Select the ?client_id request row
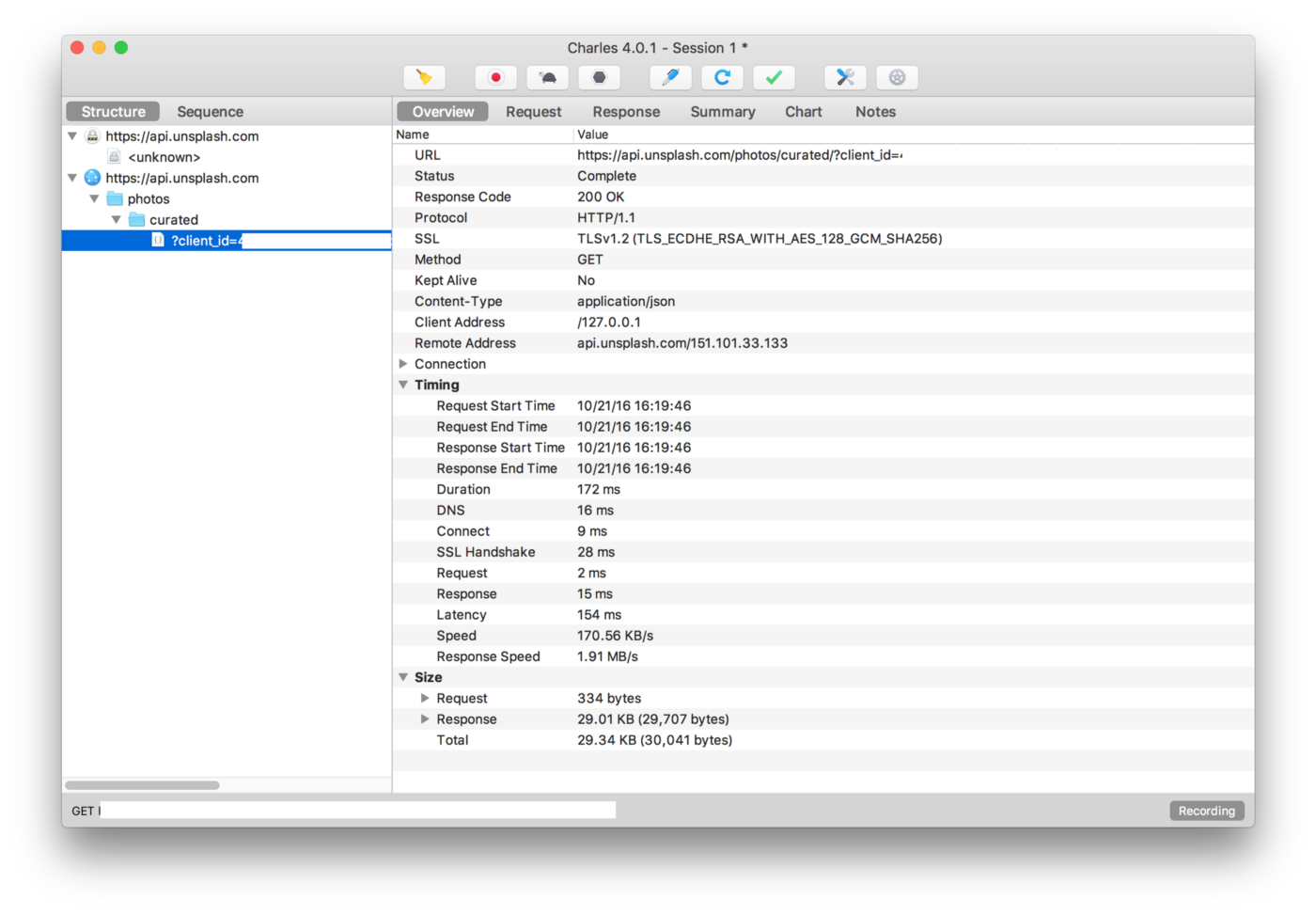The width and height of the screenshot is (1316, 915). pyautogui.click(x=227, y=241)
